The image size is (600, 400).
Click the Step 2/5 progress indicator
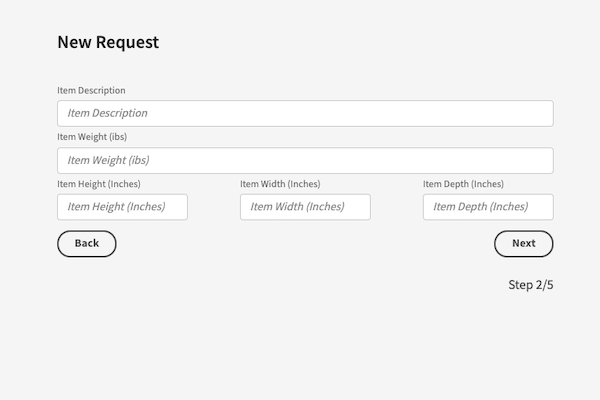(x=531, y=285)
